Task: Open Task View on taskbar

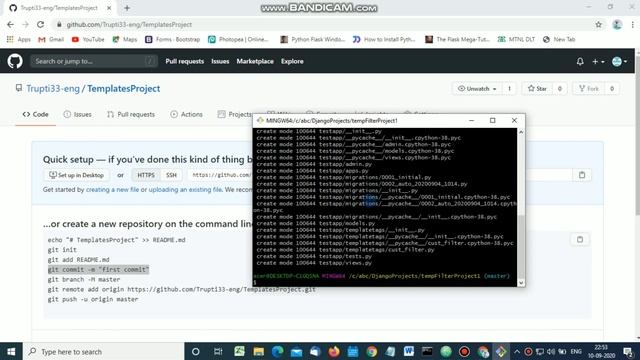Action: click(218, 351)
